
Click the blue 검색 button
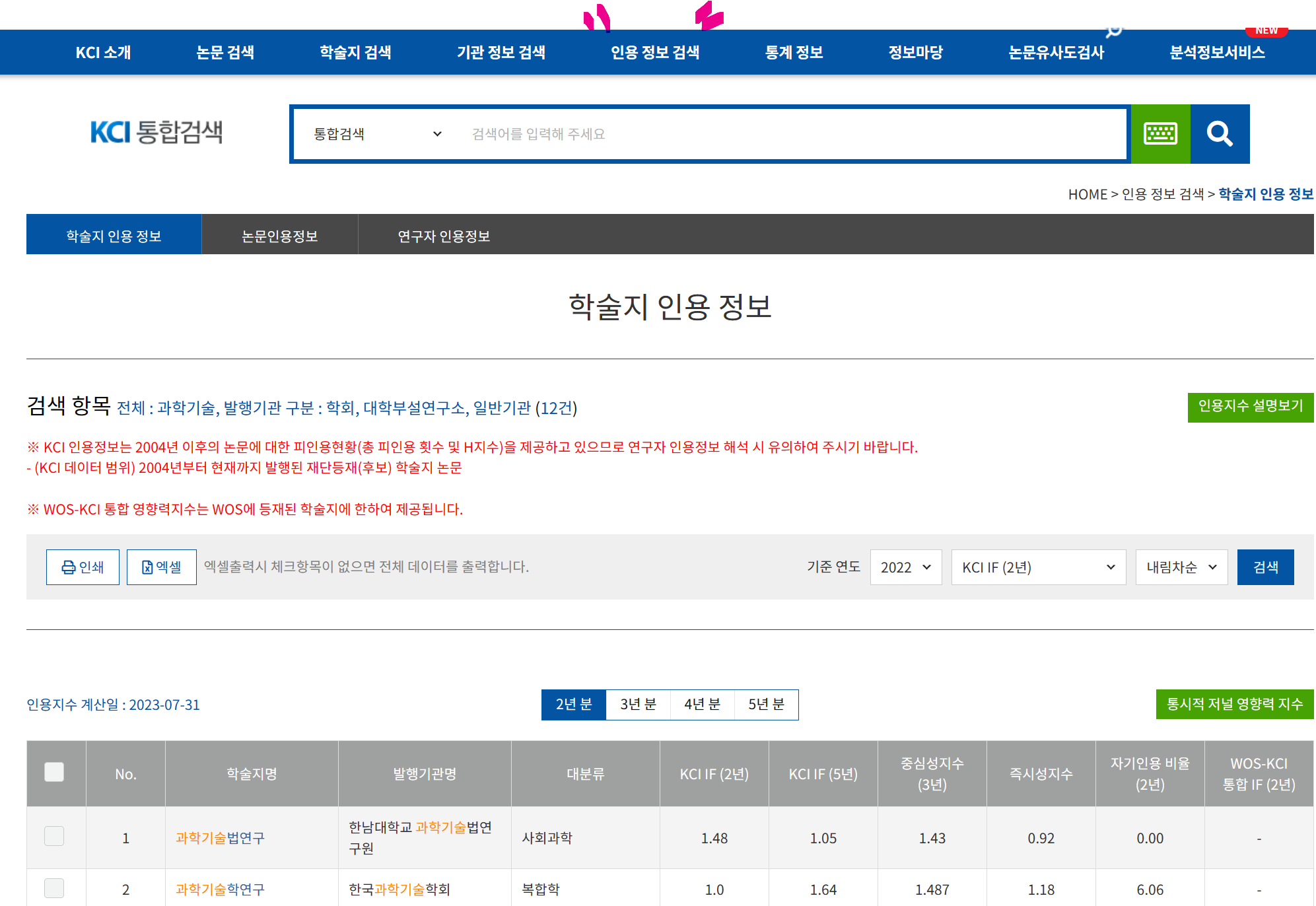click(x=1266, y=567)
